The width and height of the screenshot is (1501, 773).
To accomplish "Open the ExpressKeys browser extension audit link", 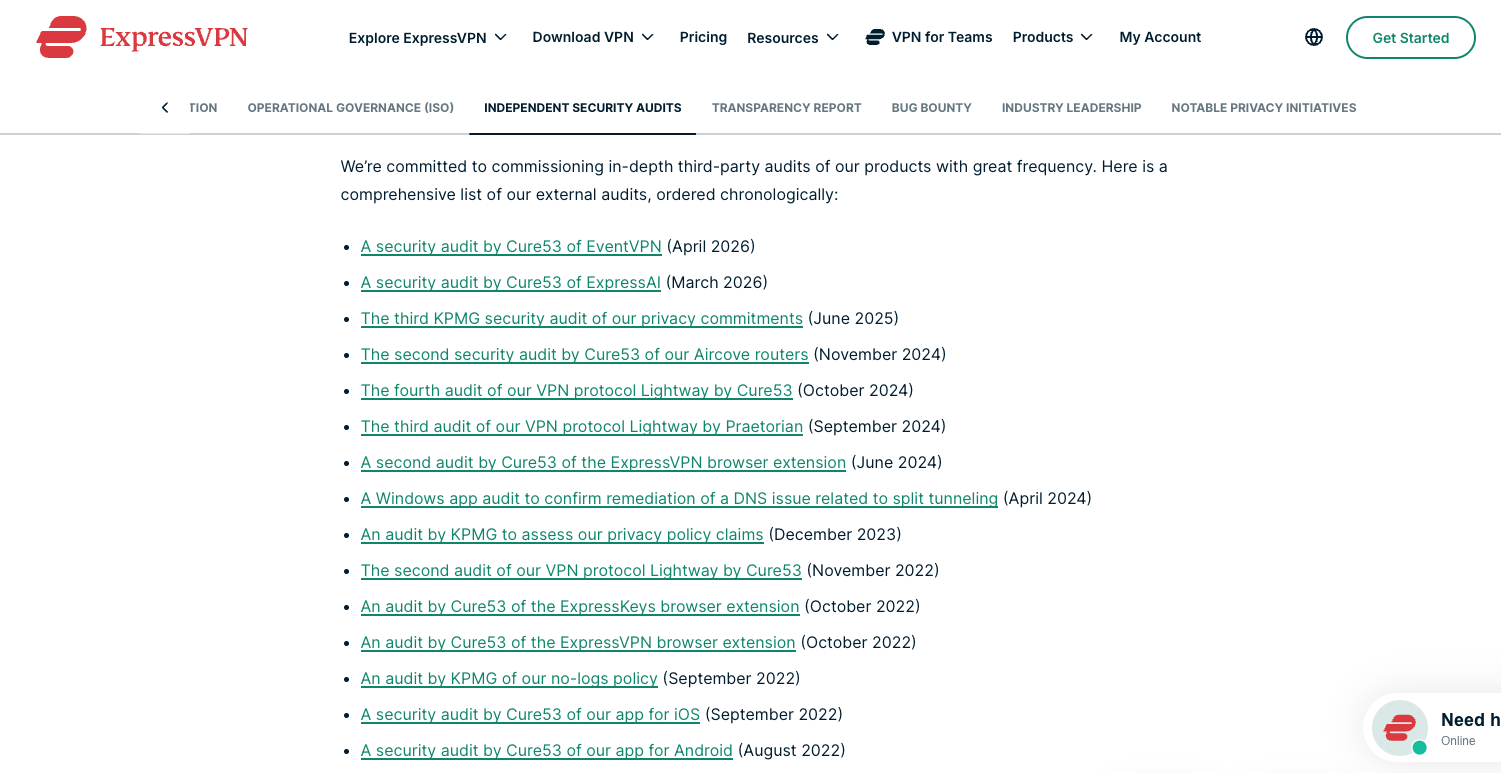I will (580, 606).
